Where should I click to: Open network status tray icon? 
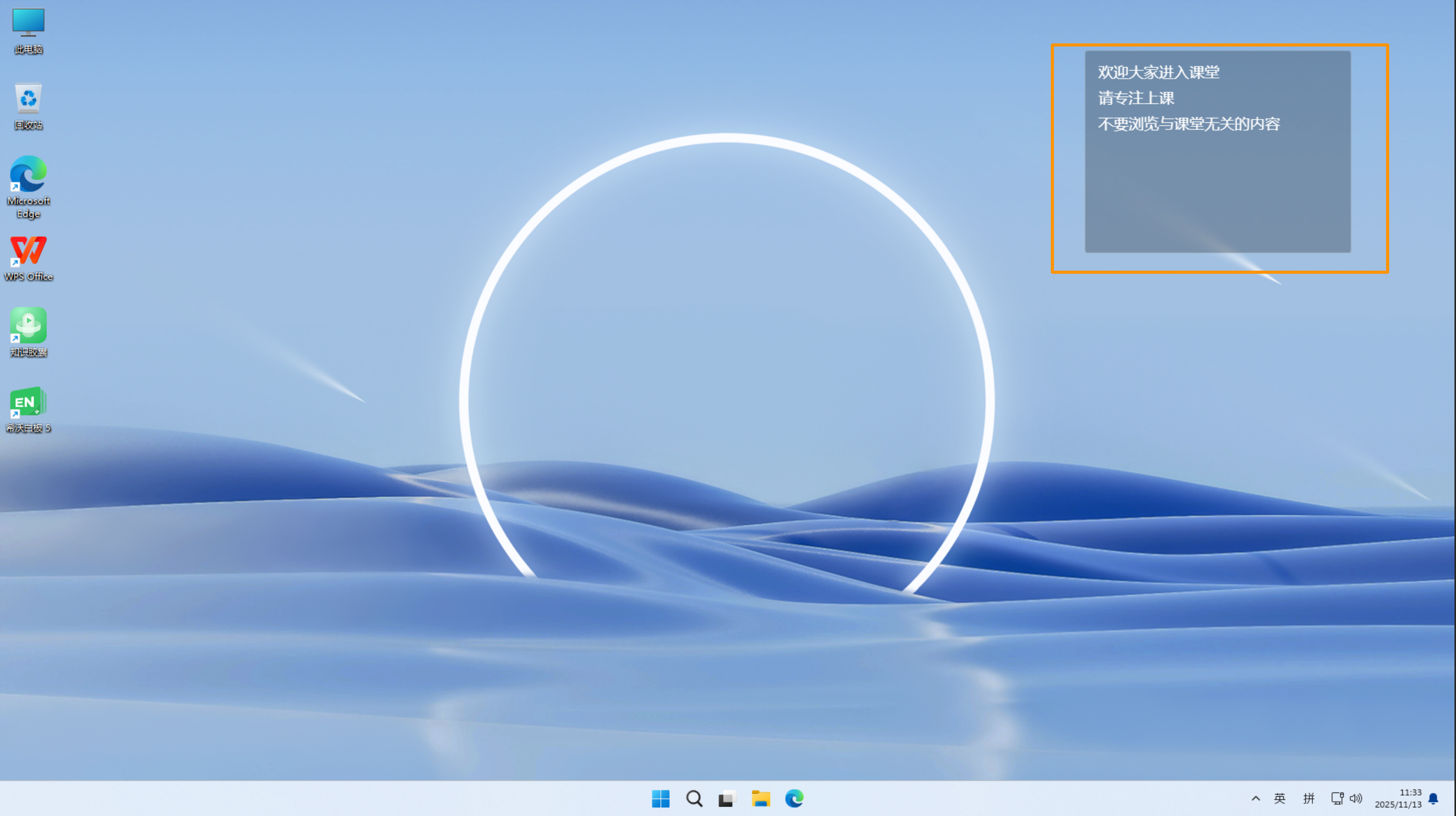[1337, 798]
